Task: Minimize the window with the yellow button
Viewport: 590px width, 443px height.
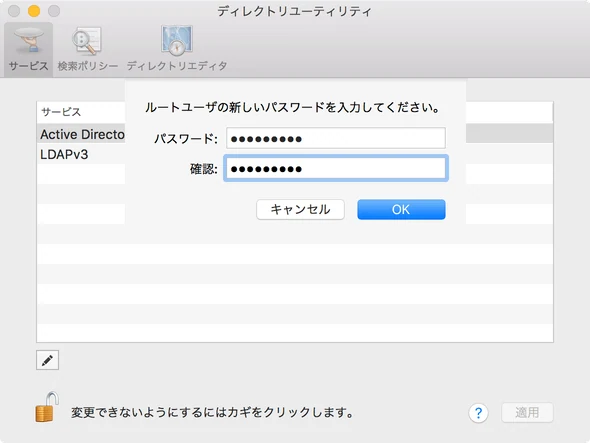Action: pos(34,11)
